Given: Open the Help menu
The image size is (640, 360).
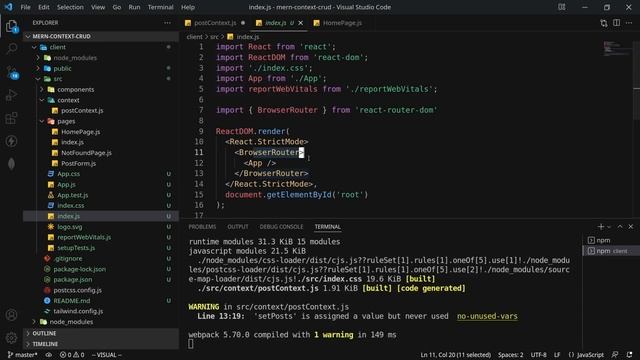Looking at the screenshot, I should tap(188, 7).
